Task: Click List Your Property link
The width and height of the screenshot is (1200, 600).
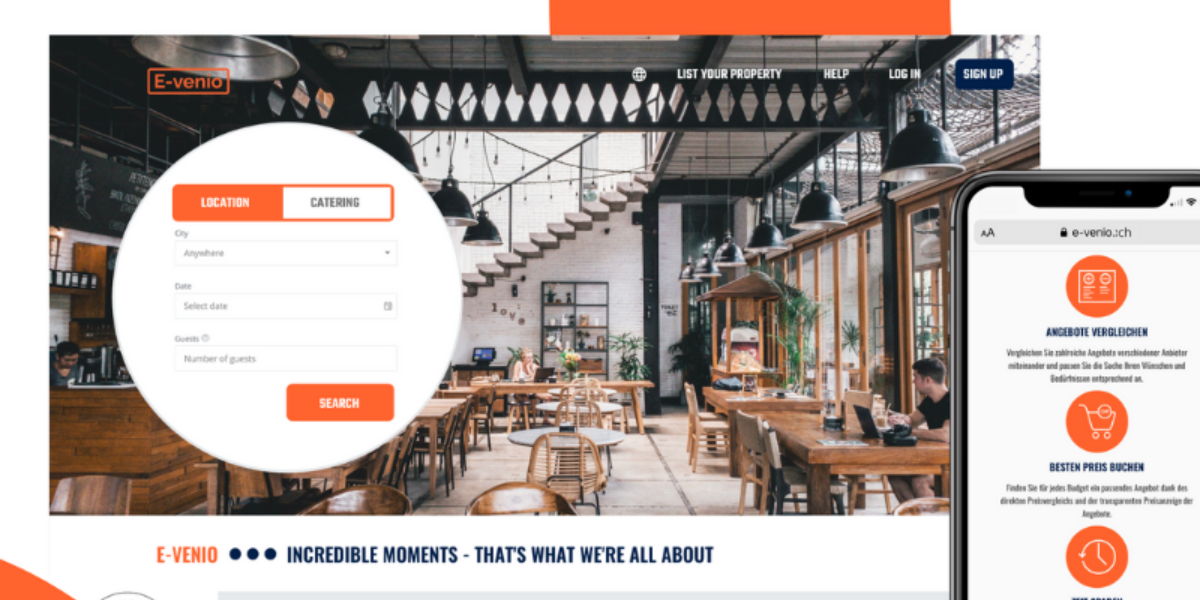Action: 729,74
